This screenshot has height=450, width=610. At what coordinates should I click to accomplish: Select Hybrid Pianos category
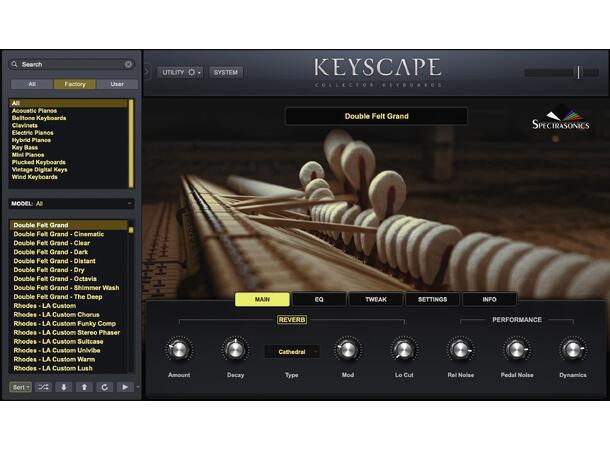[x=69, y=140]
